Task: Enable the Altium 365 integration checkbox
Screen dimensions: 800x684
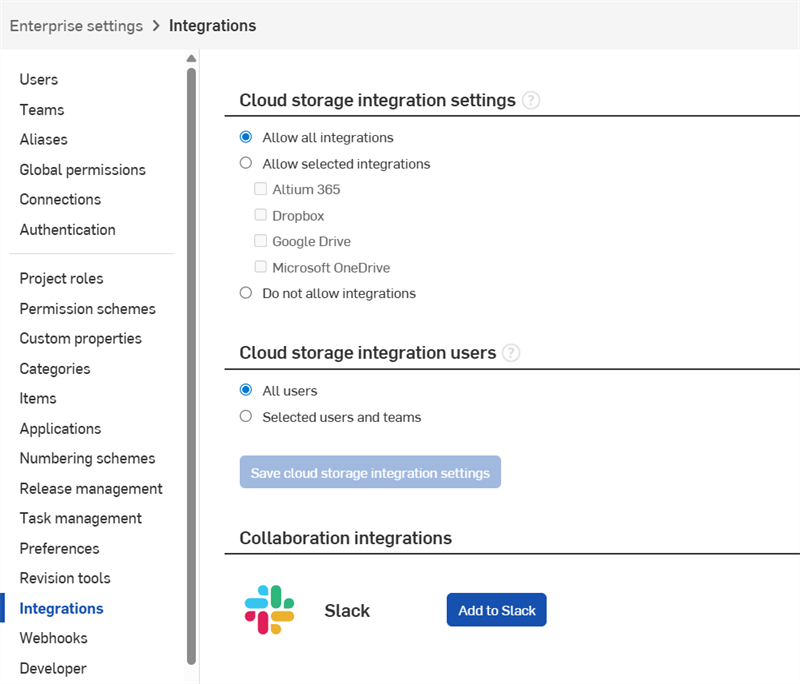Action: [261, 189]
